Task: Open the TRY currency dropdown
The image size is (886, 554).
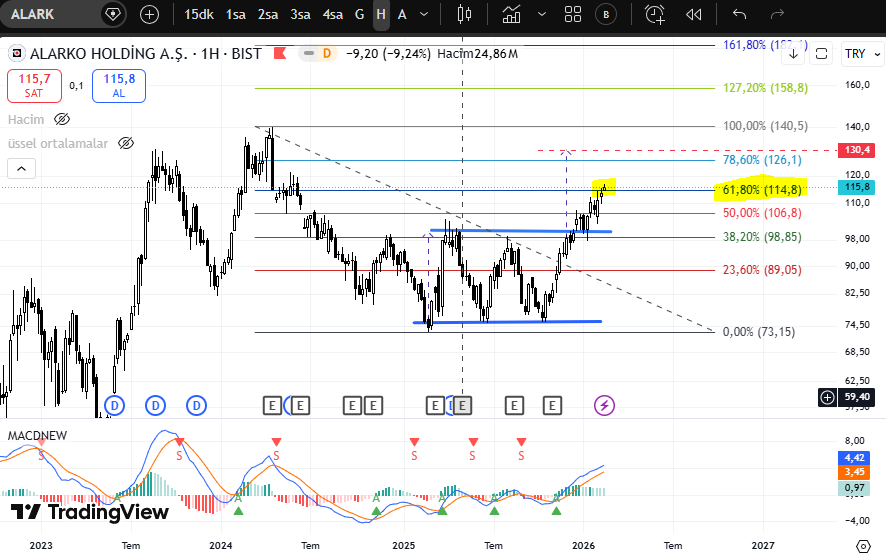Action: (862, 54)
